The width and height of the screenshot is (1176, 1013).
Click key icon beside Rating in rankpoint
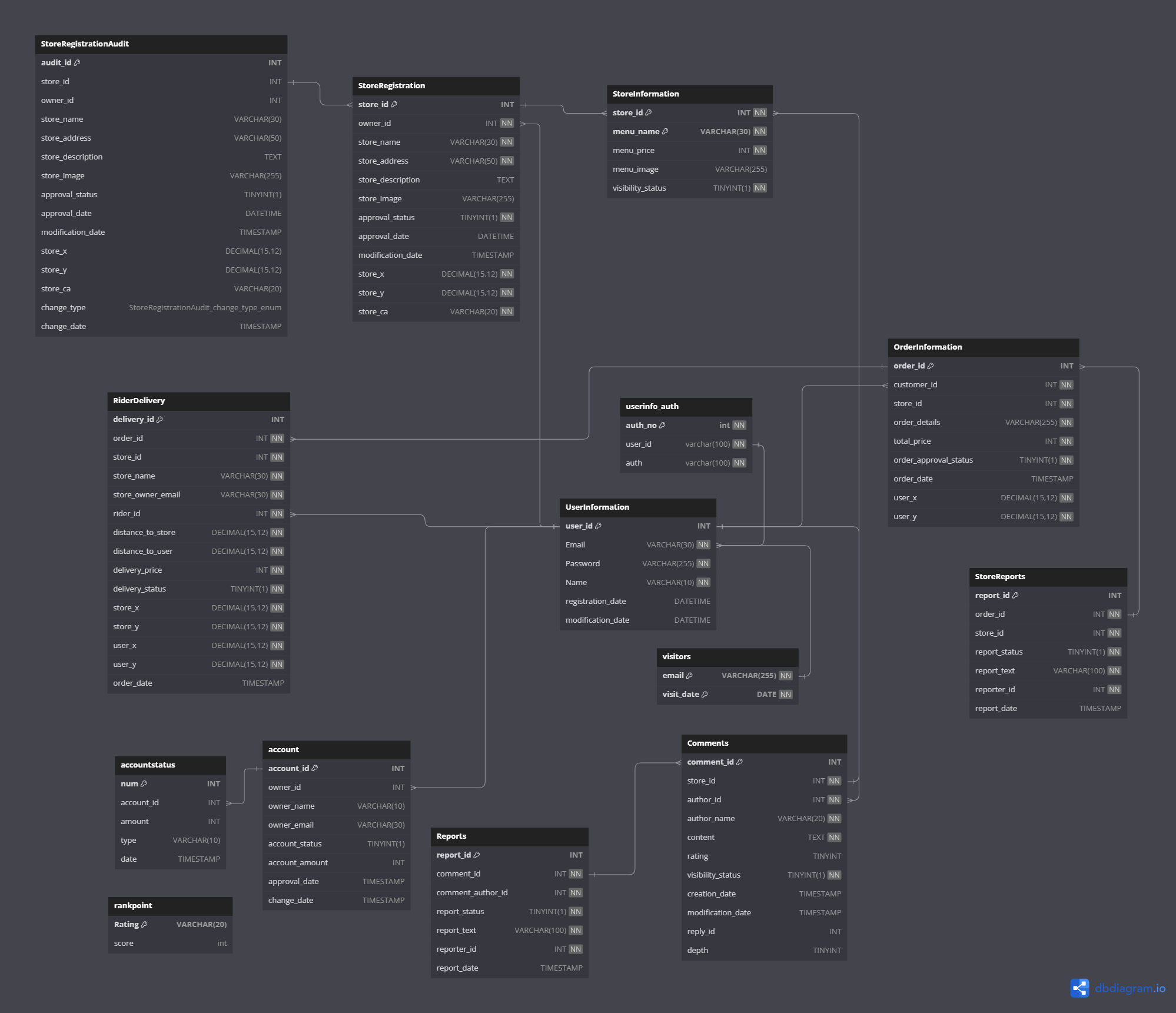144,924
